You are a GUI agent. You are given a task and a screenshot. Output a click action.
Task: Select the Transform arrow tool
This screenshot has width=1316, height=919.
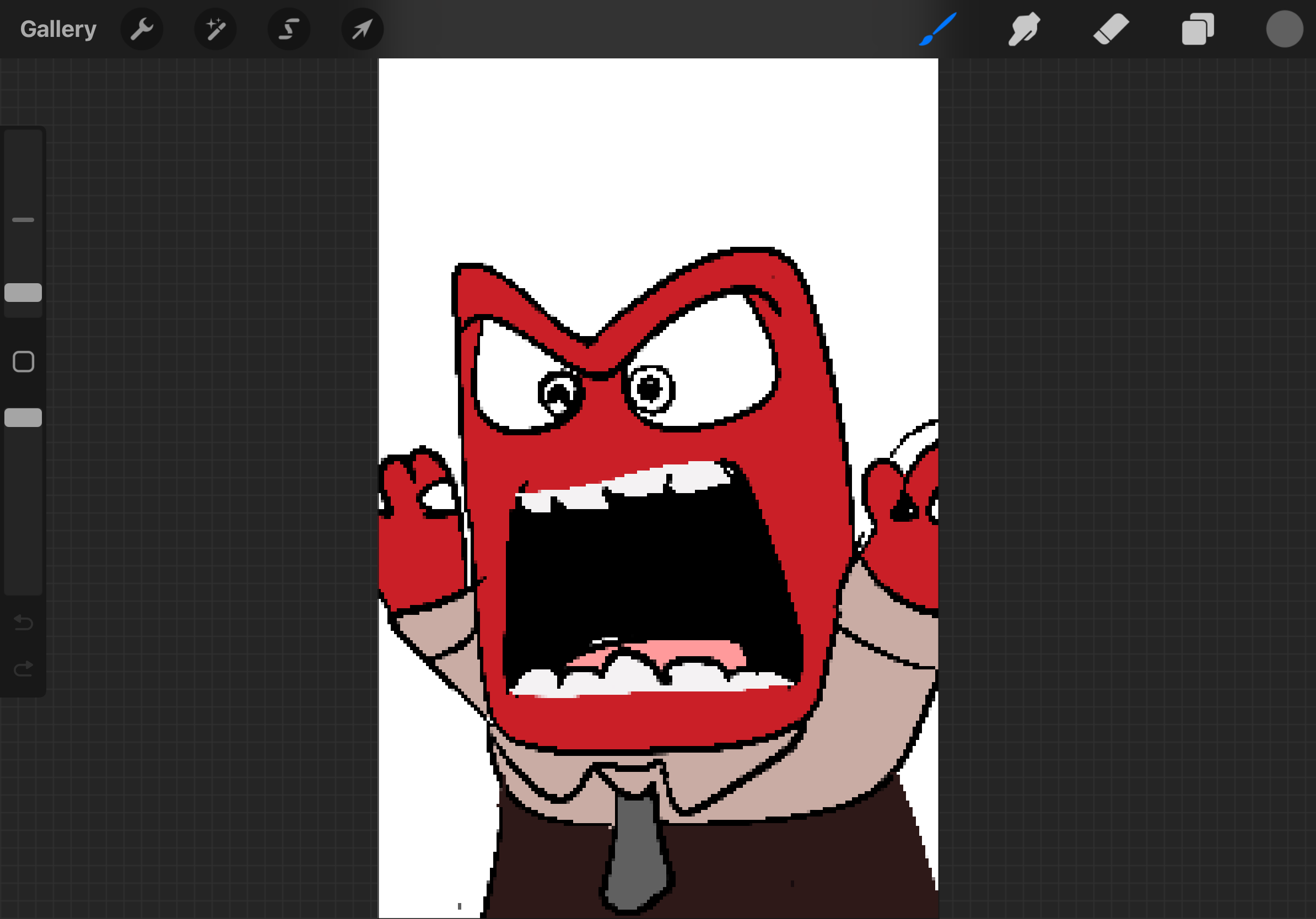(362, 28)
